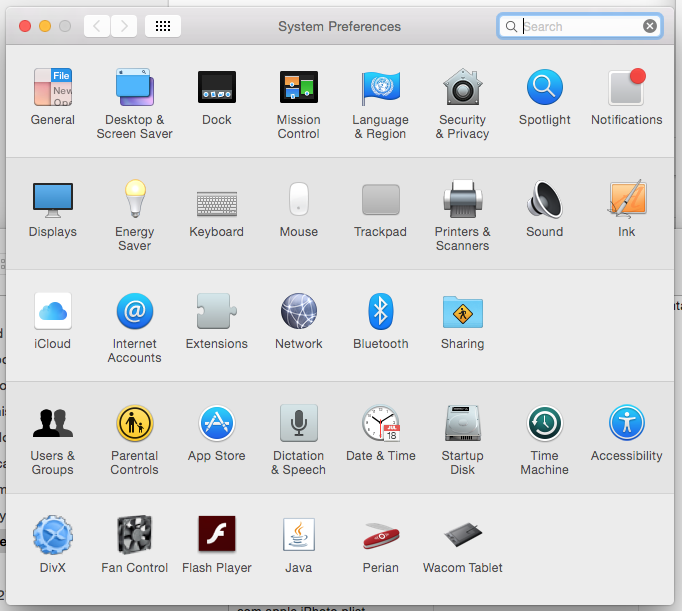Open the Flash Player pane
This screenshot has width=682, height=611.
tap(217, 536)
